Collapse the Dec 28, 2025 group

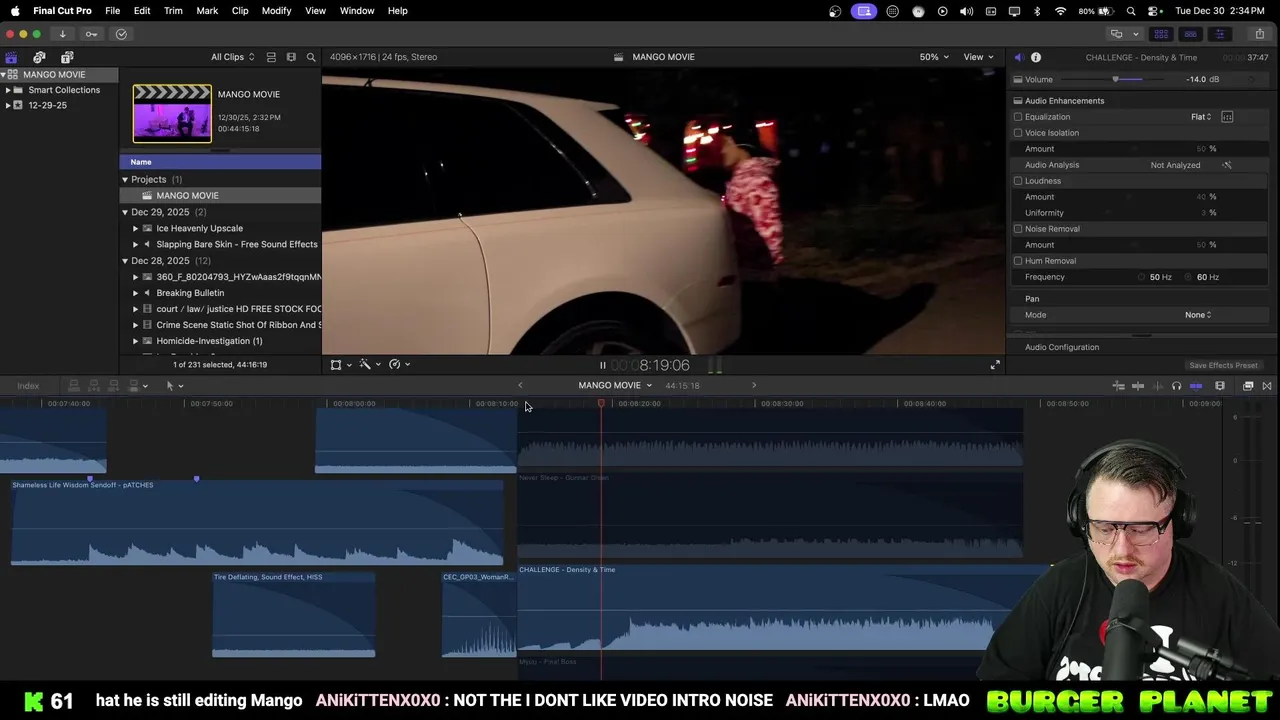[125, 261]
